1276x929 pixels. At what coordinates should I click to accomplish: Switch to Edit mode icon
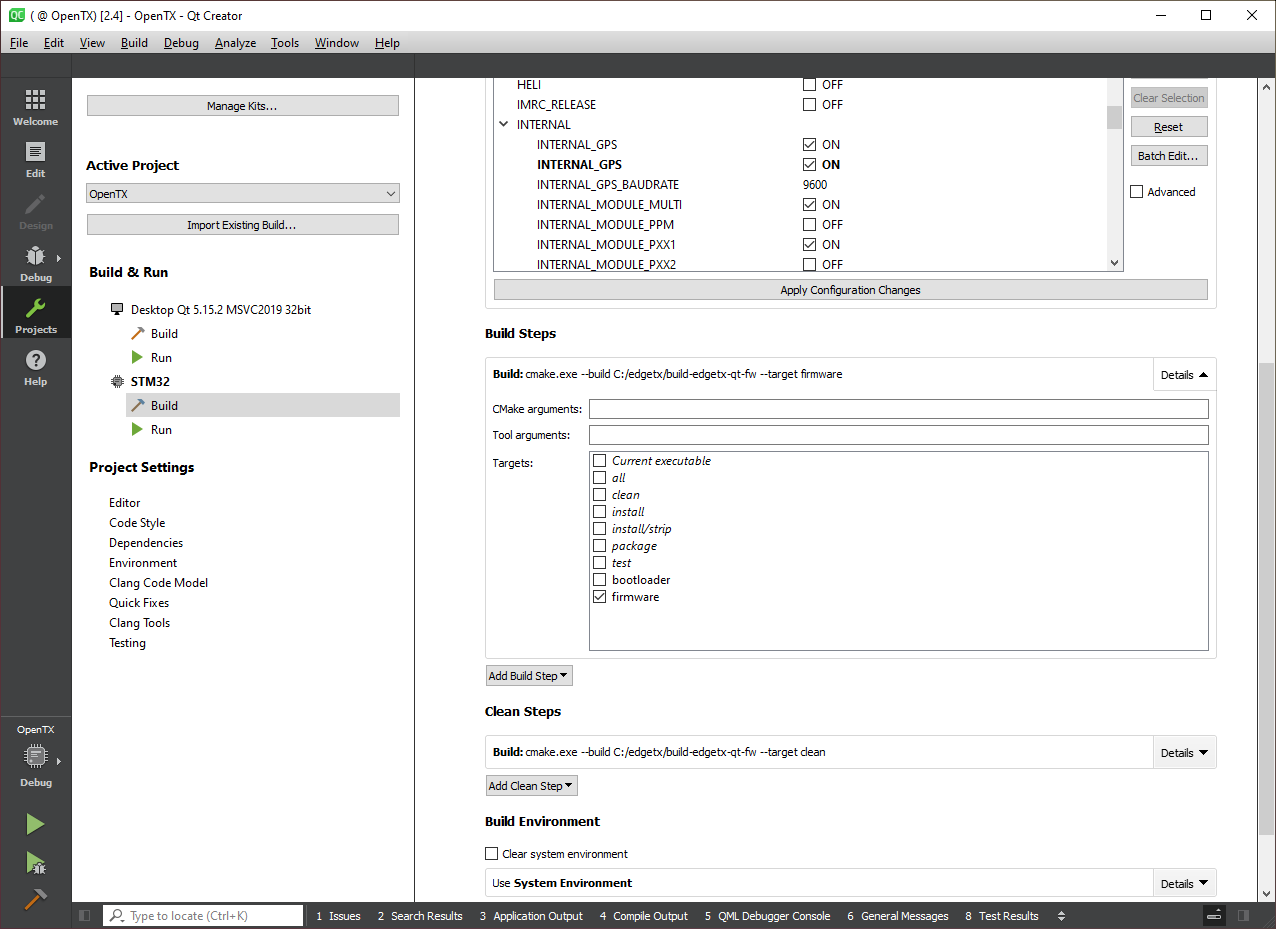point(35,160)
